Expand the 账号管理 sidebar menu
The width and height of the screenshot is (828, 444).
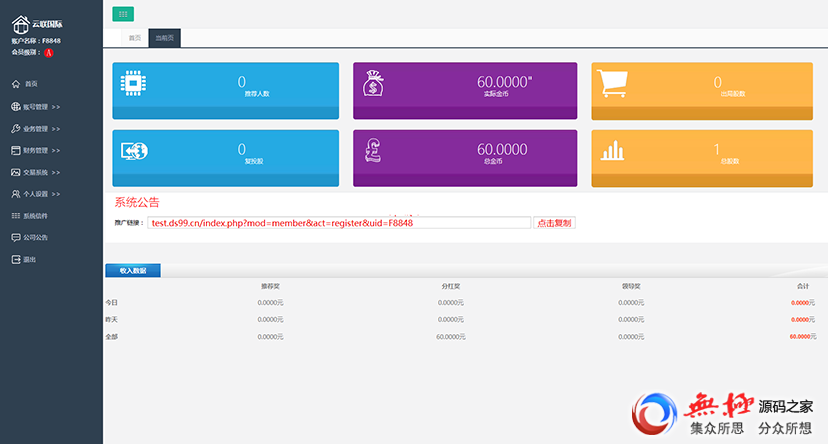tap(40, 106)
